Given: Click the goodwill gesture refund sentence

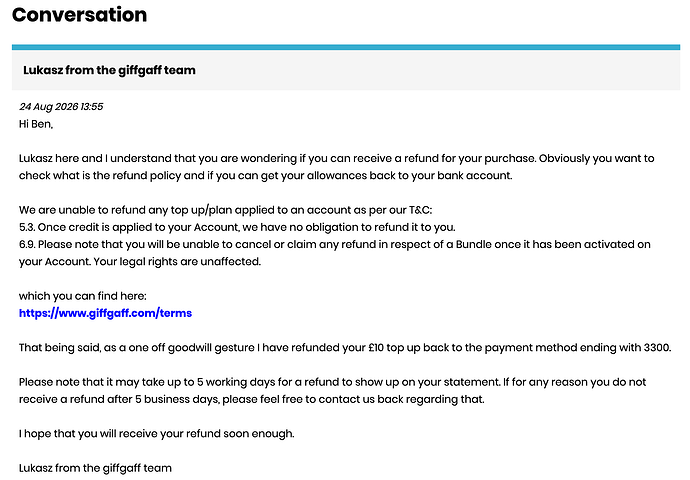Looking at the screenshot, I should [345, 348].
